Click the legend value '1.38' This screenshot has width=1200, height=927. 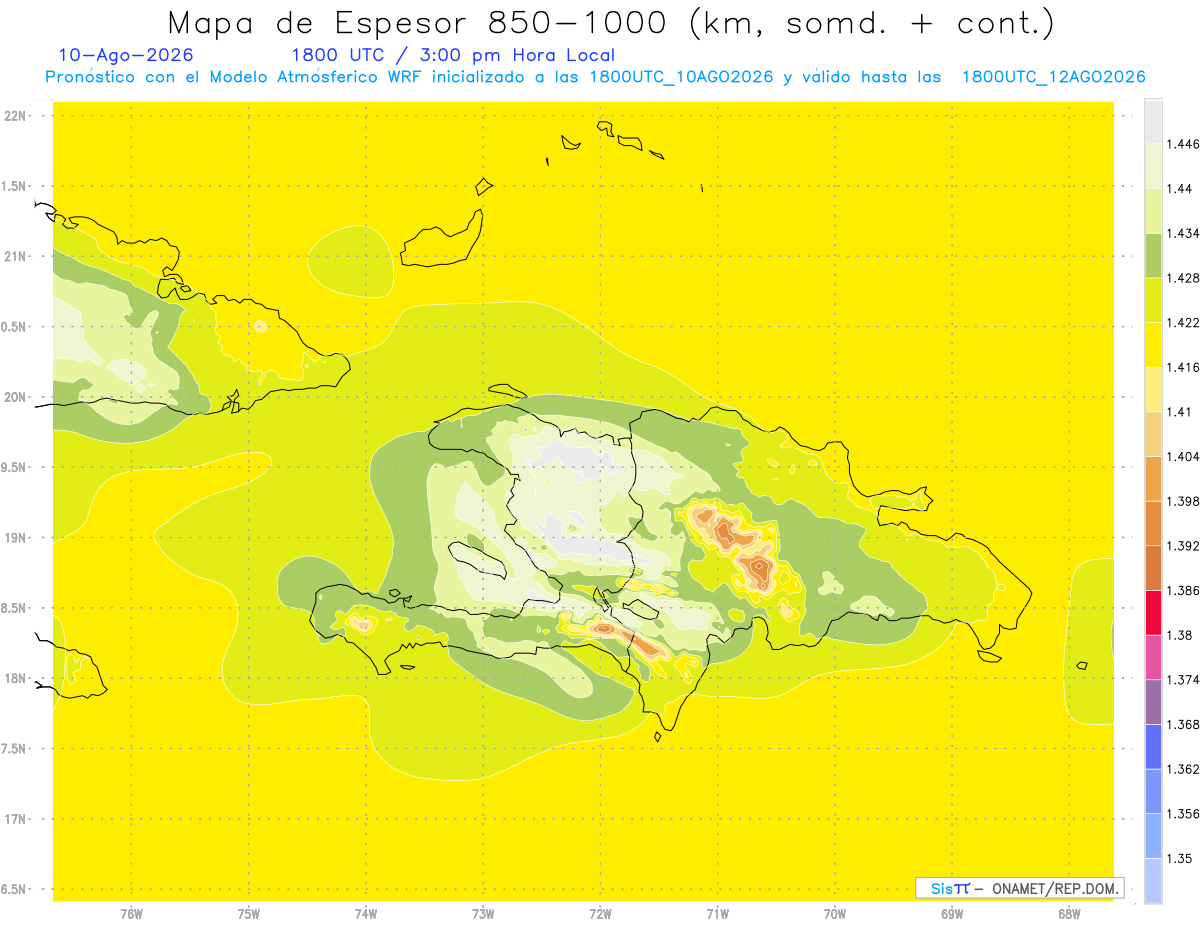click(1180, 635)
